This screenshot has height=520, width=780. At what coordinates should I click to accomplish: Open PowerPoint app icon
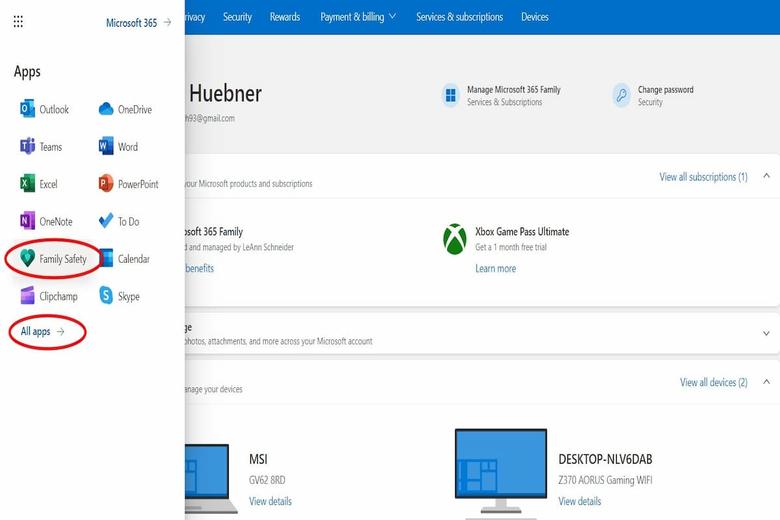[x=106, y=184]
